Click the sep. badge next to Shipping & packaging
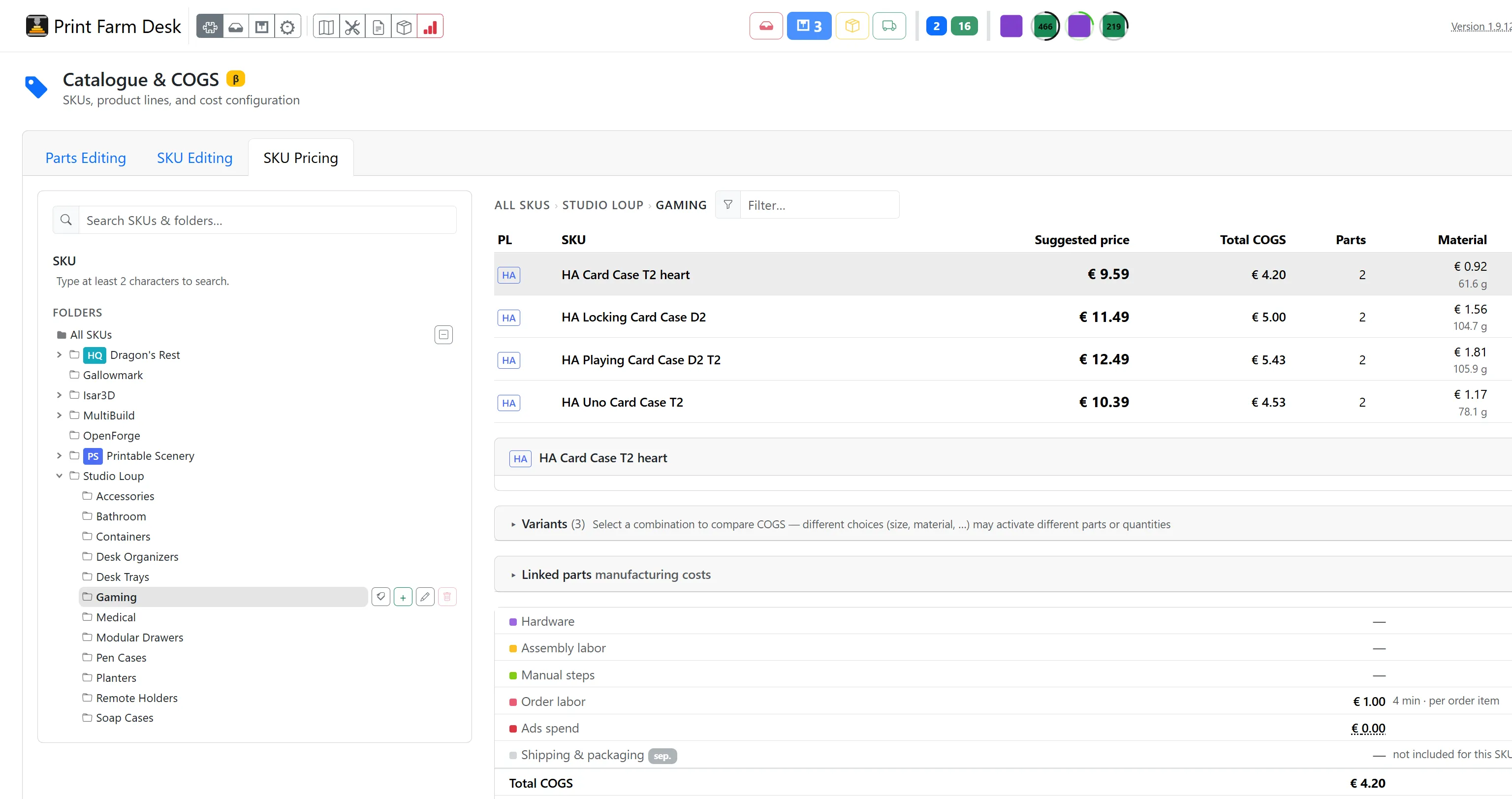Viewport: 1512px width, 799px height. tap(662, 756)
